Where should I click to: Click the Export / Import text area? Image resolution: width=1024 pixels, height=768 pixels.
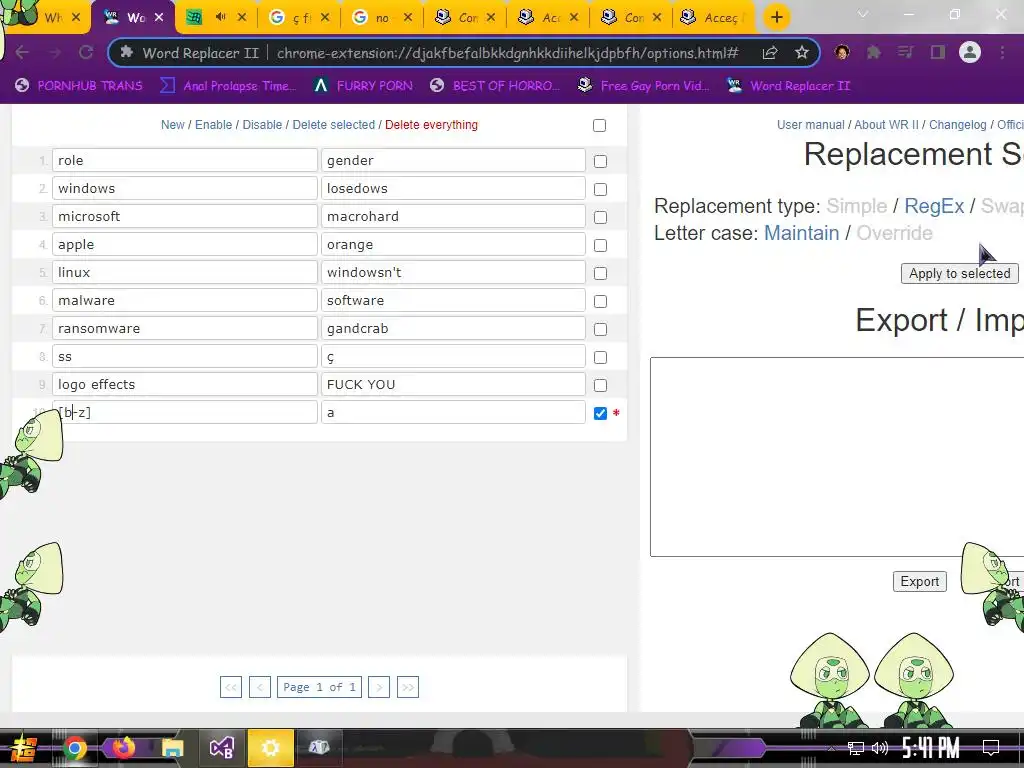coord(837,457)
